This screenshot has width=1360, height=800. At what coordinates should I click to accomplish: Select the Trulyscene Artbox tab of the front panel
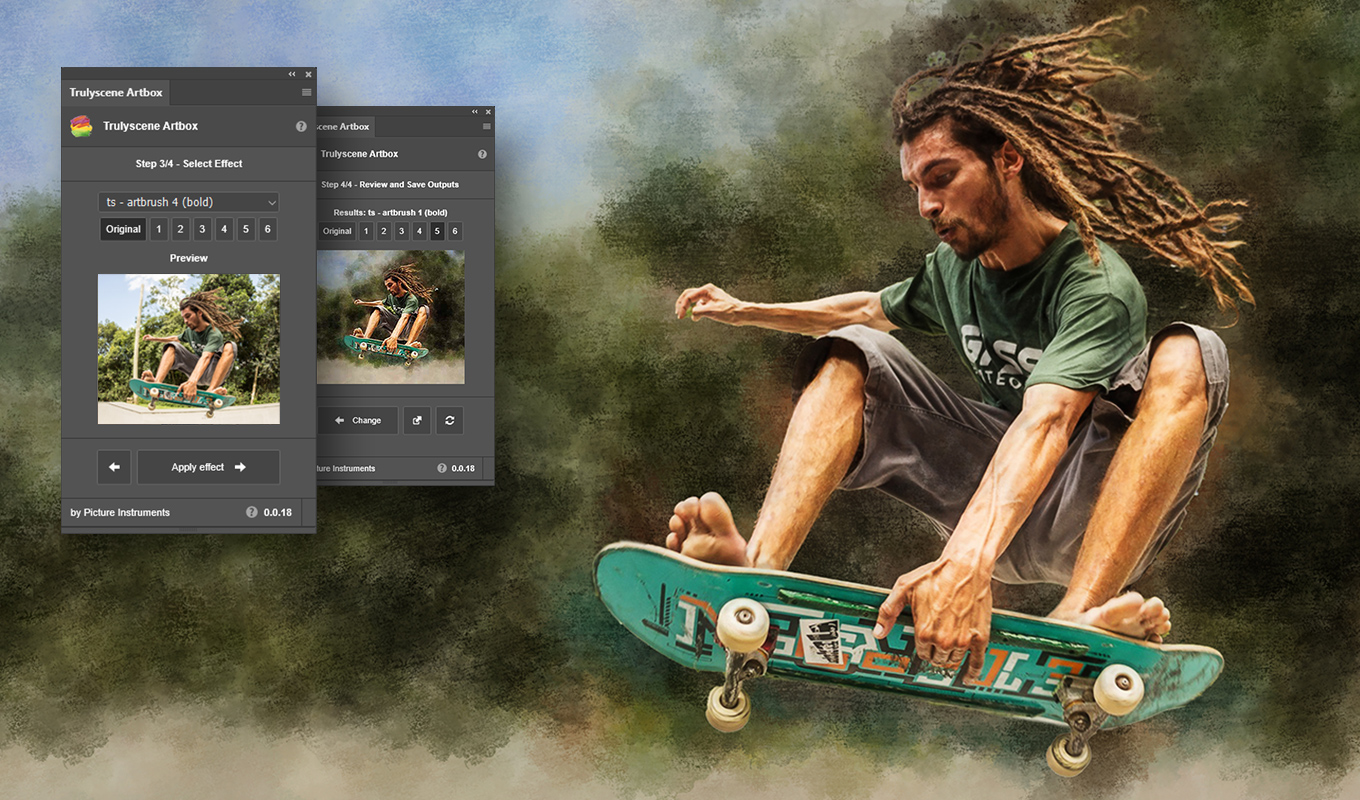(x=116, y=92)
